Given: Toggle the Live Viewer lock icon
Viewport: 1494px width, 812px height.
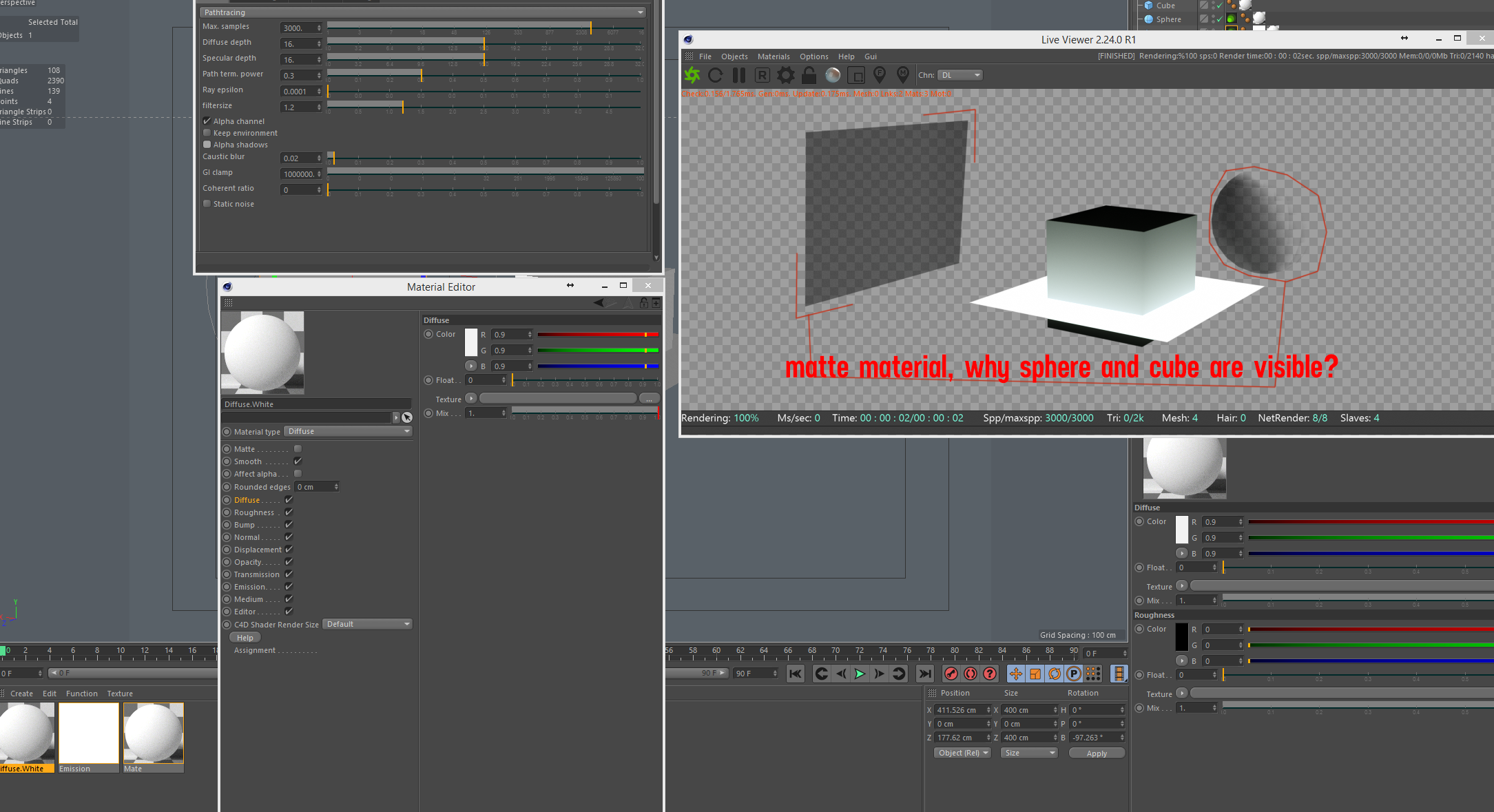Looking at the screenshot, I should pos(809,75).
